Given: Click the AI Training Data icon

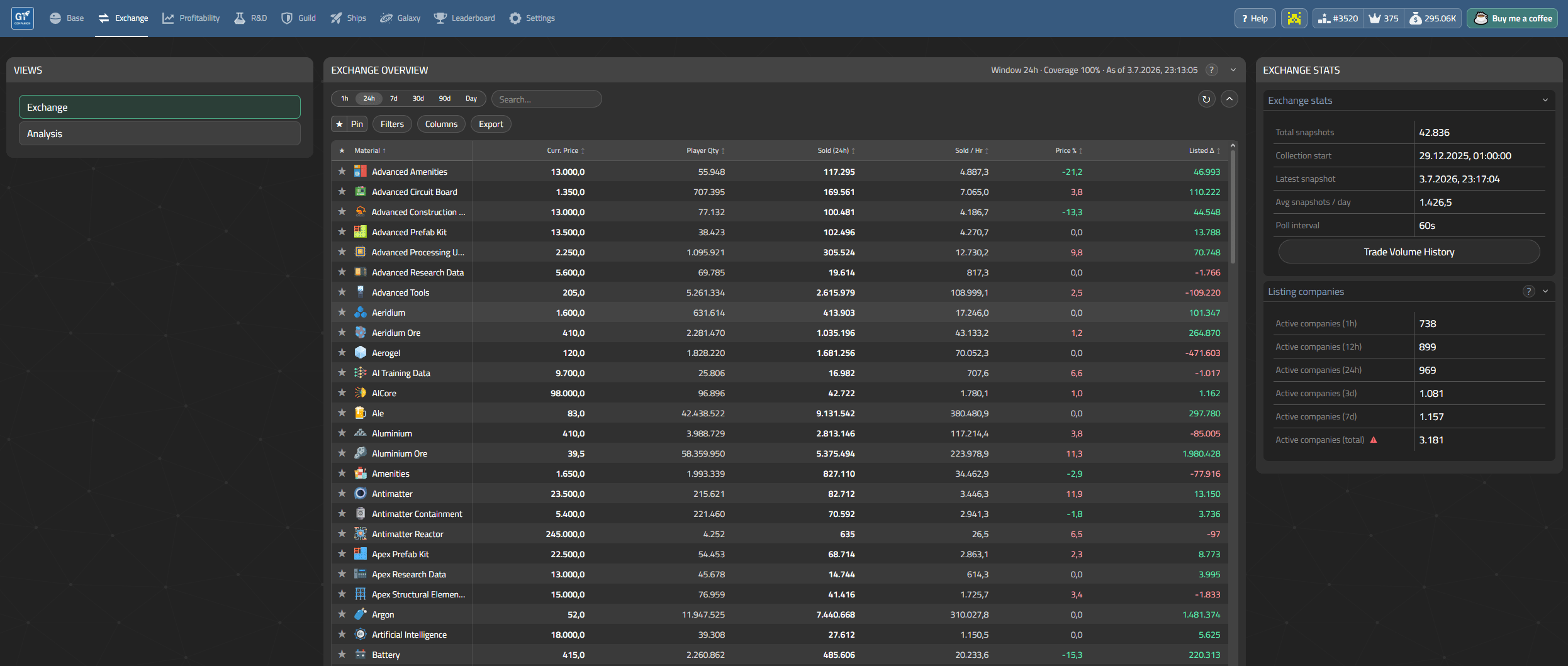Looking at the screenshot, I should (x=361, y=373).
